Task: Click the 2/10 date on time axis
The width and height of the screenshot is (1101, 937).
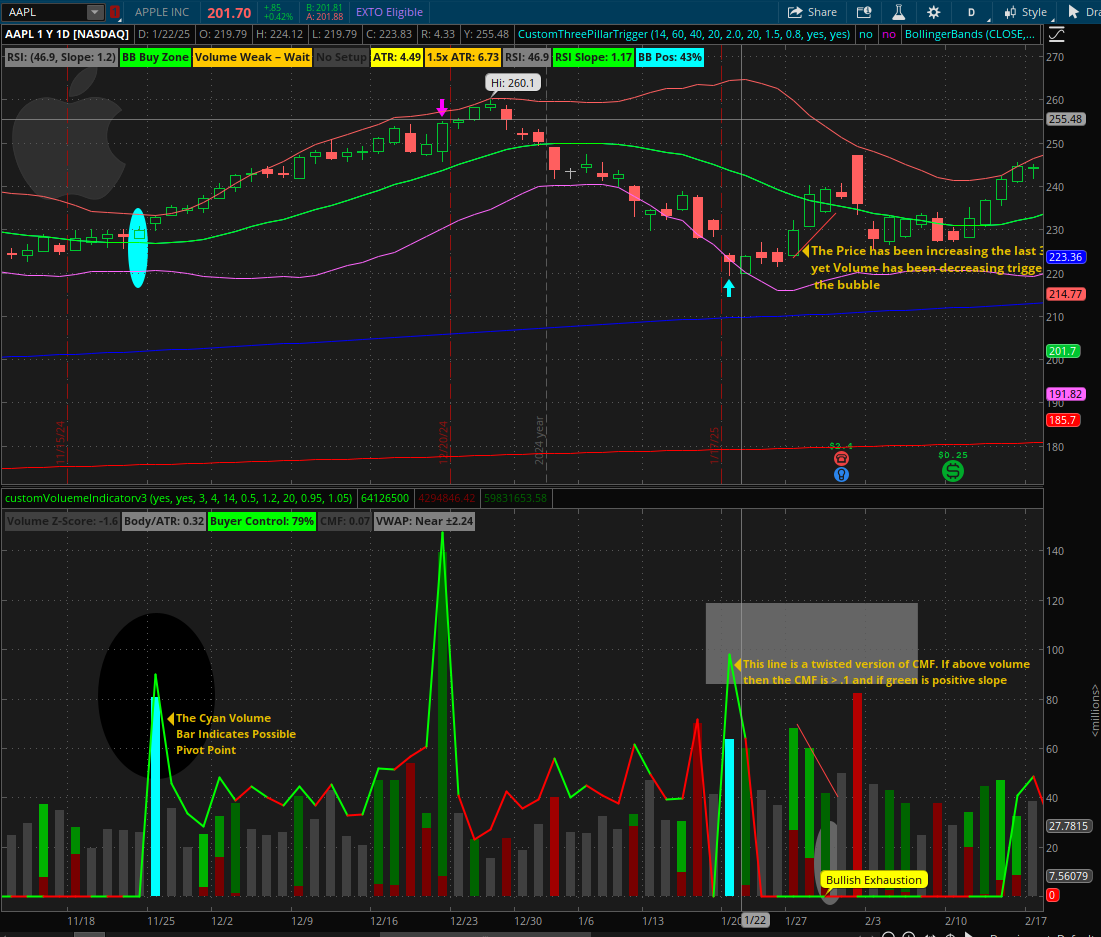Action: (x=956, y=921)
